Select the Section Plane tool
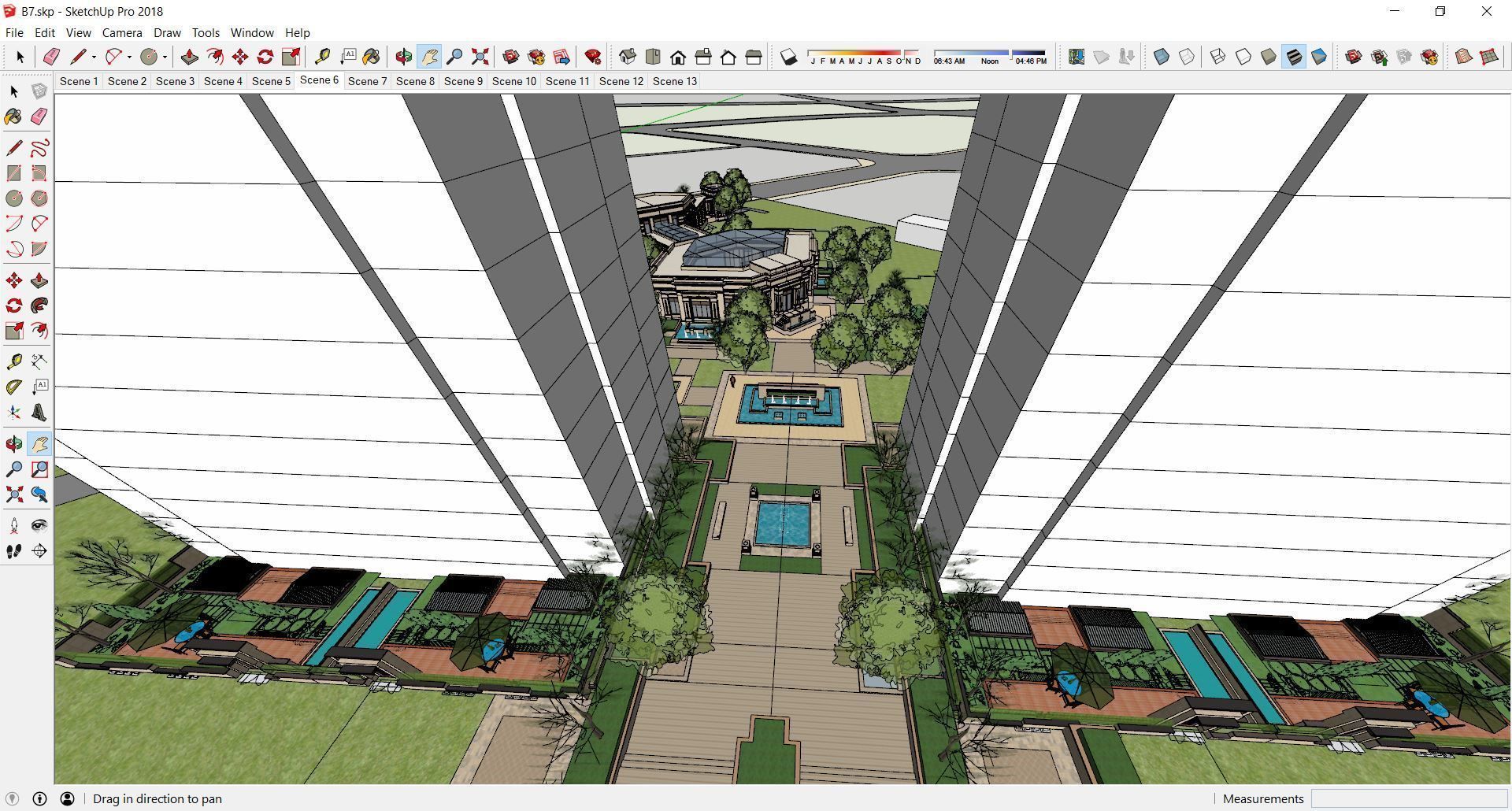This screenshot has height=811, width=1512. click(39, 551)
